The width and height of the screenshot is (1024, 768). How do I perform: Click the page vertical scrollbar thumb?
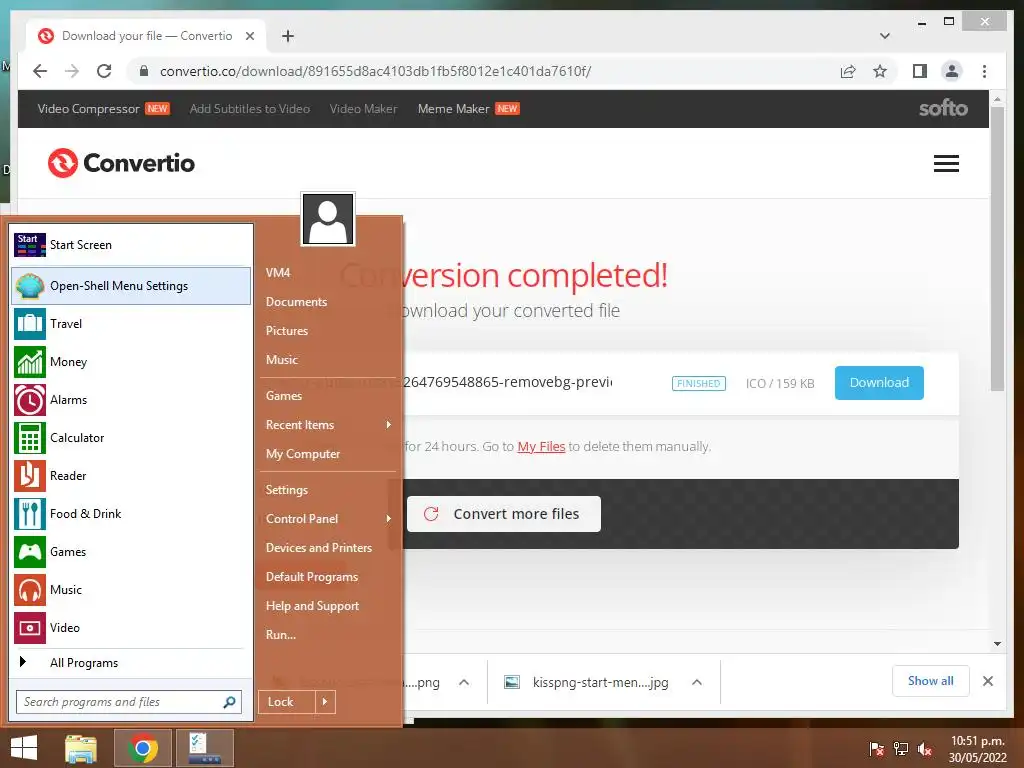click(997, 248)
